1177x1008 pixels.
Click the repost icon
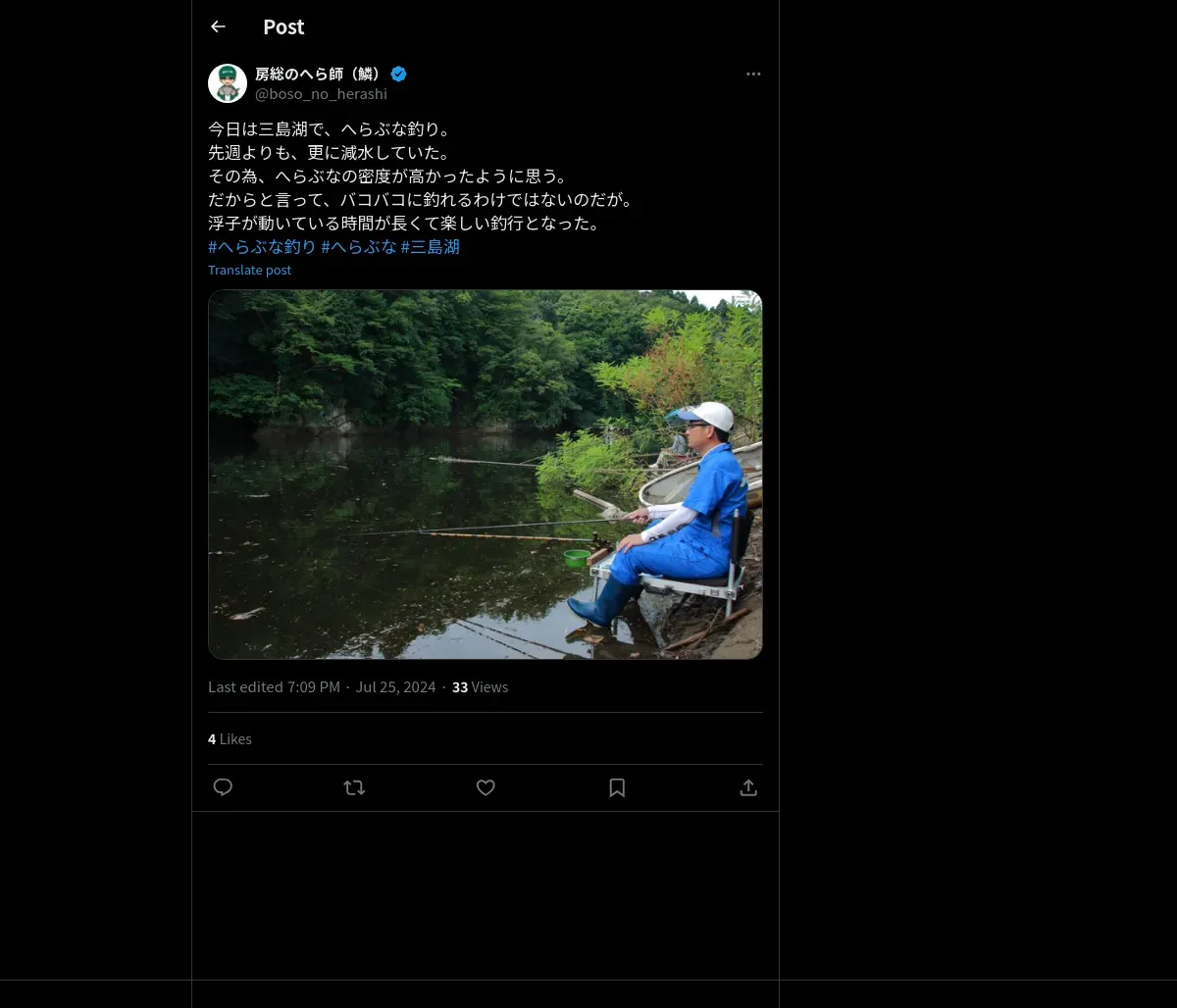(354, 787)
